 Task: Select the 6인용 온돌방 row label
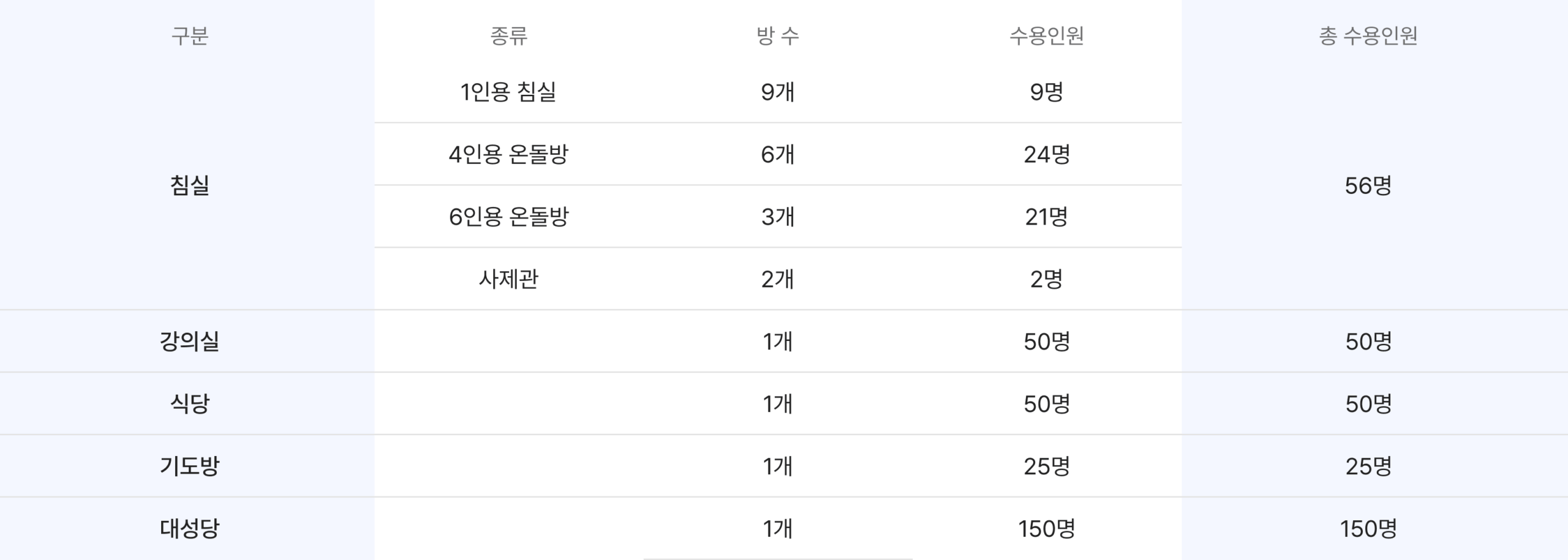(508, 217)
